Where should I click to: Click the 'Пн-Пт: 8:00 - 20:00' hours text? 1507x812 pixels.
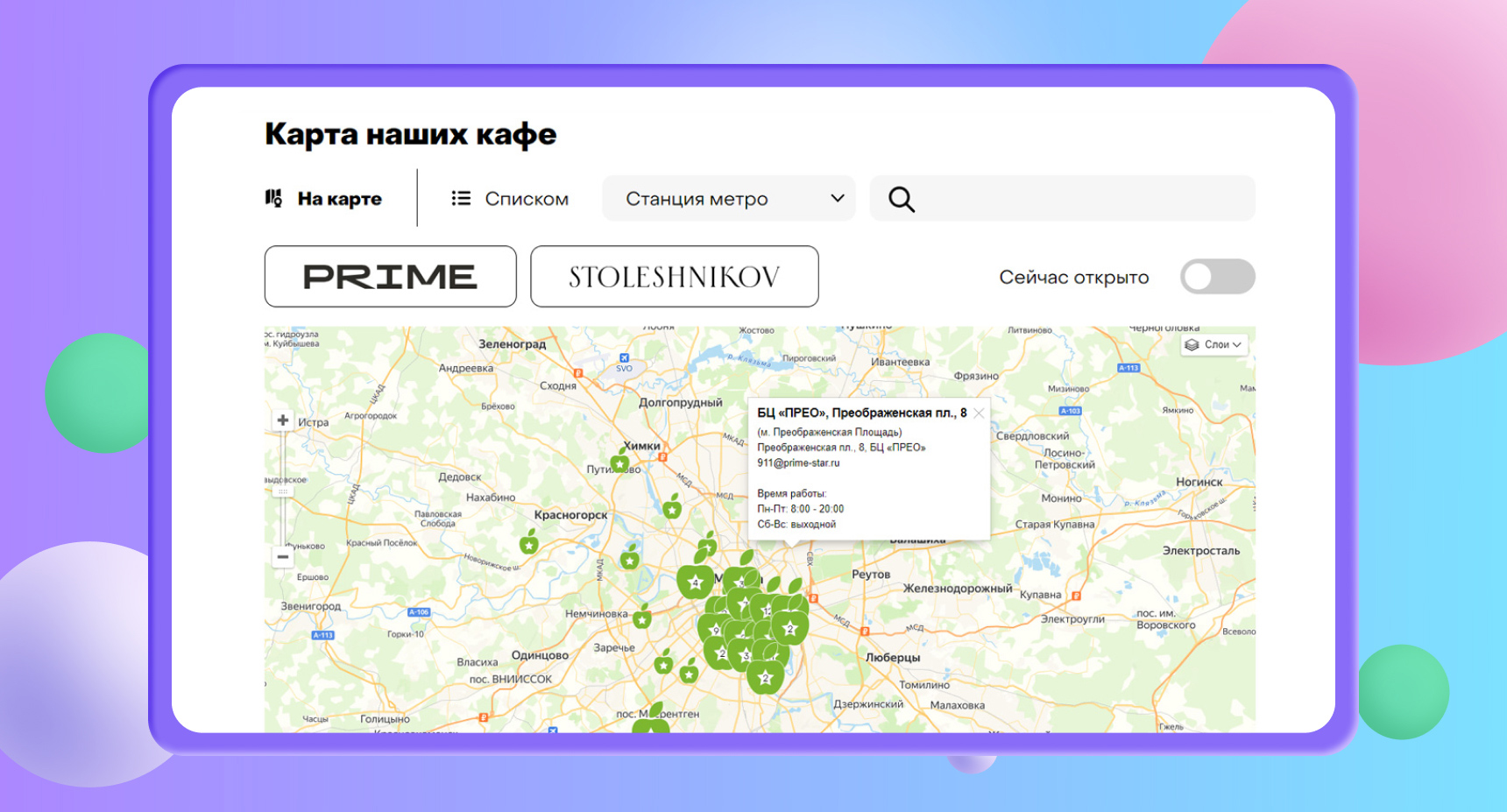[x=801, y=509]
